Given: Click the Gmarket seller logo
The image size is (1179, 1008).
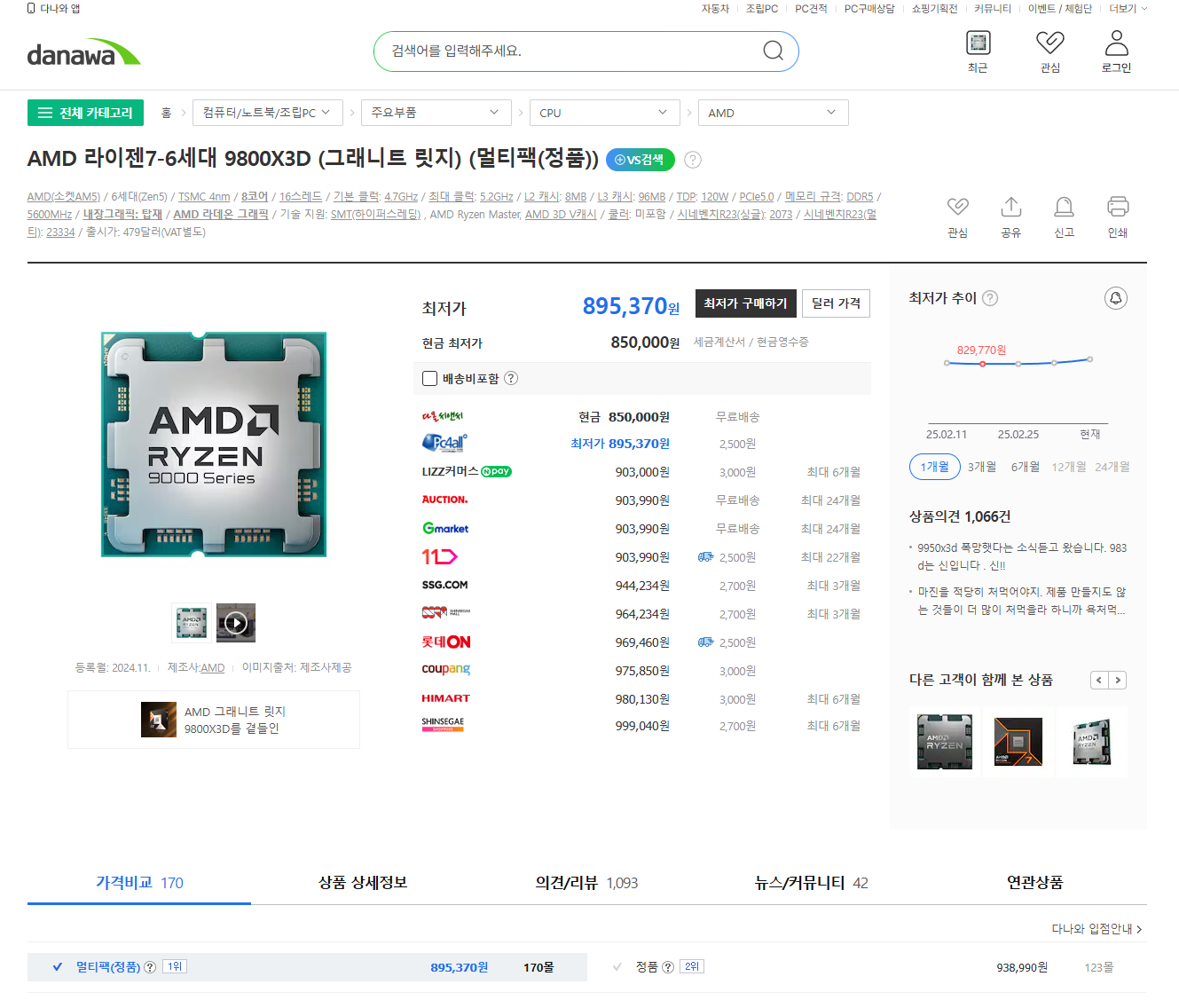Looking at the screenshot, I should pos(445,528).
